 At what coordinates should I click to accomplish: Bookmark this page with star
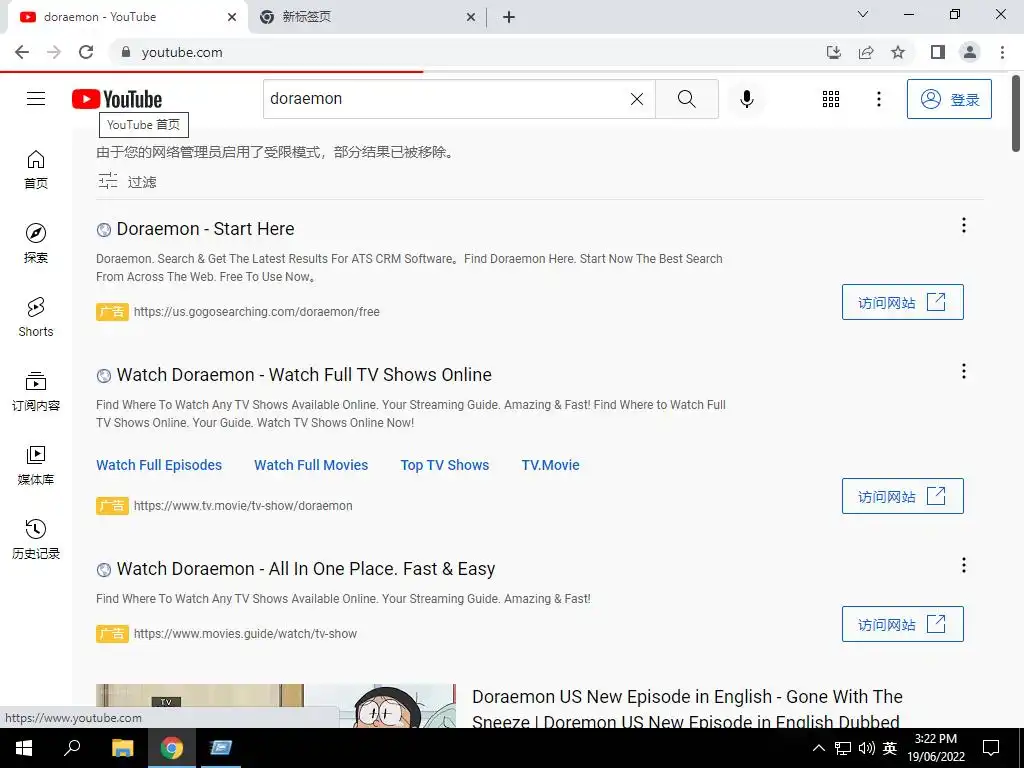point(898,52)
